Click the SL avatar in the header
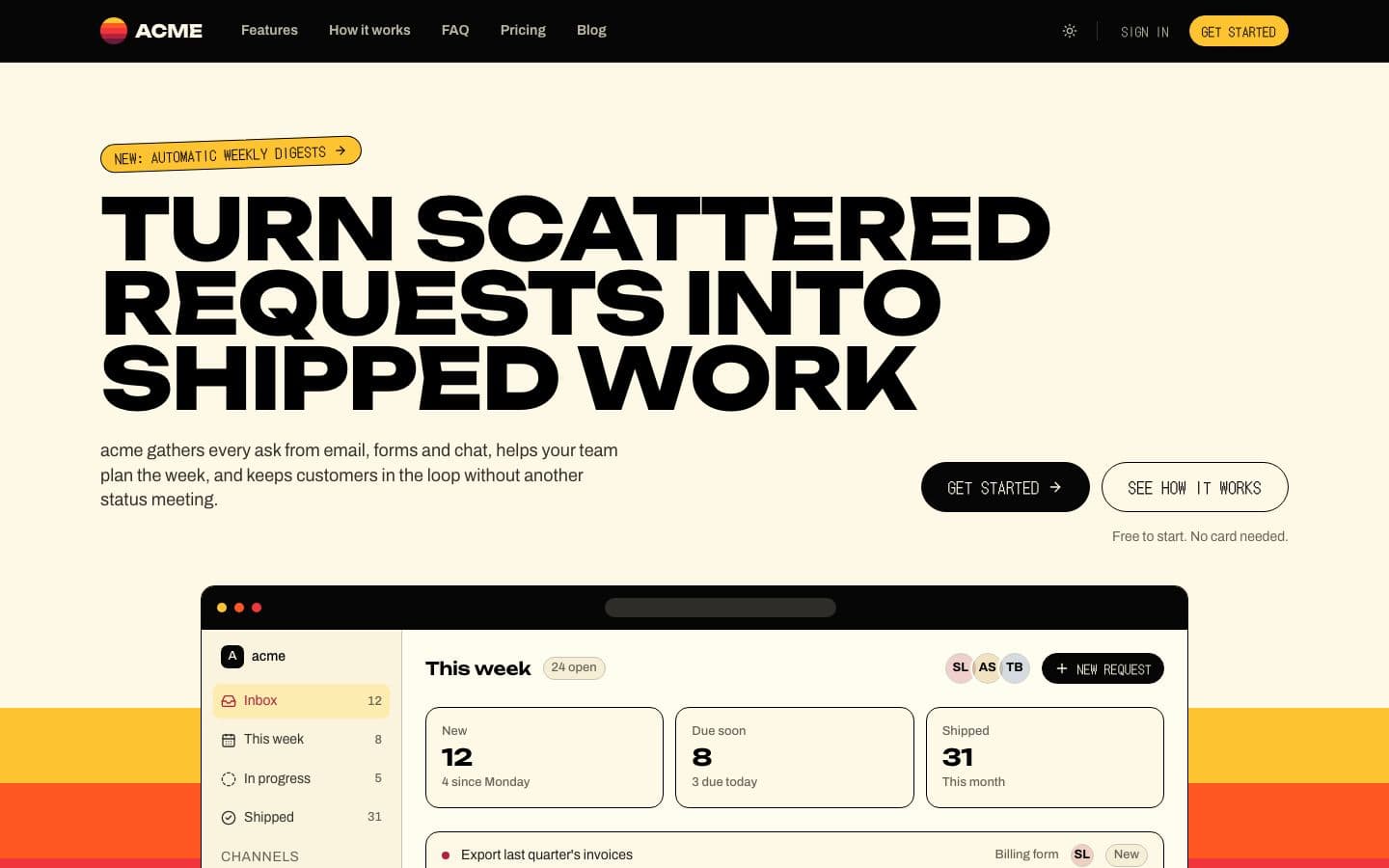The height and width of the screenshot is (868, 1389). [960, 667]
